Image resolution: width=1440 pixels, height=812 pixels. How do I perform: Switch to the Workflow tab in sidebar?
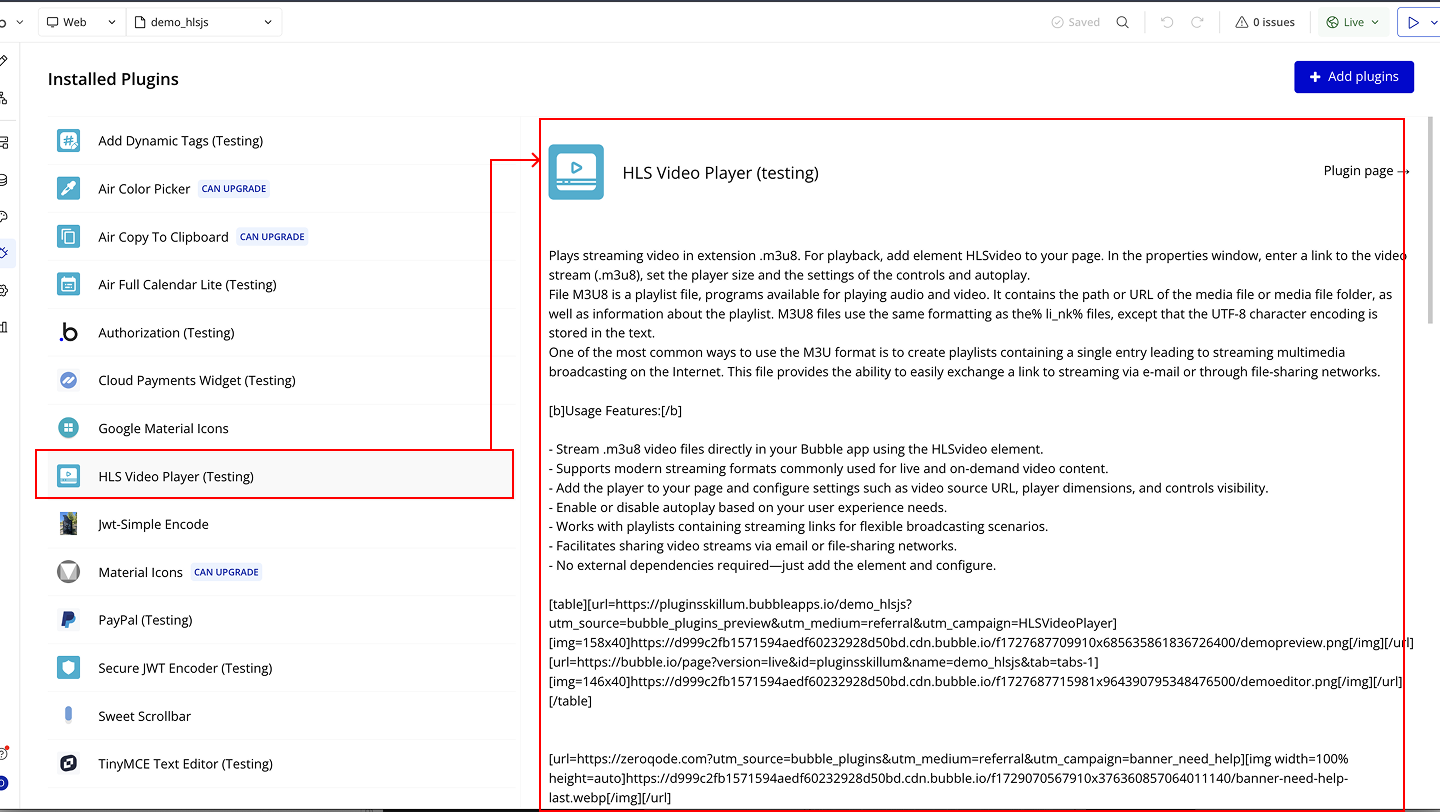[x=4, y=98]
